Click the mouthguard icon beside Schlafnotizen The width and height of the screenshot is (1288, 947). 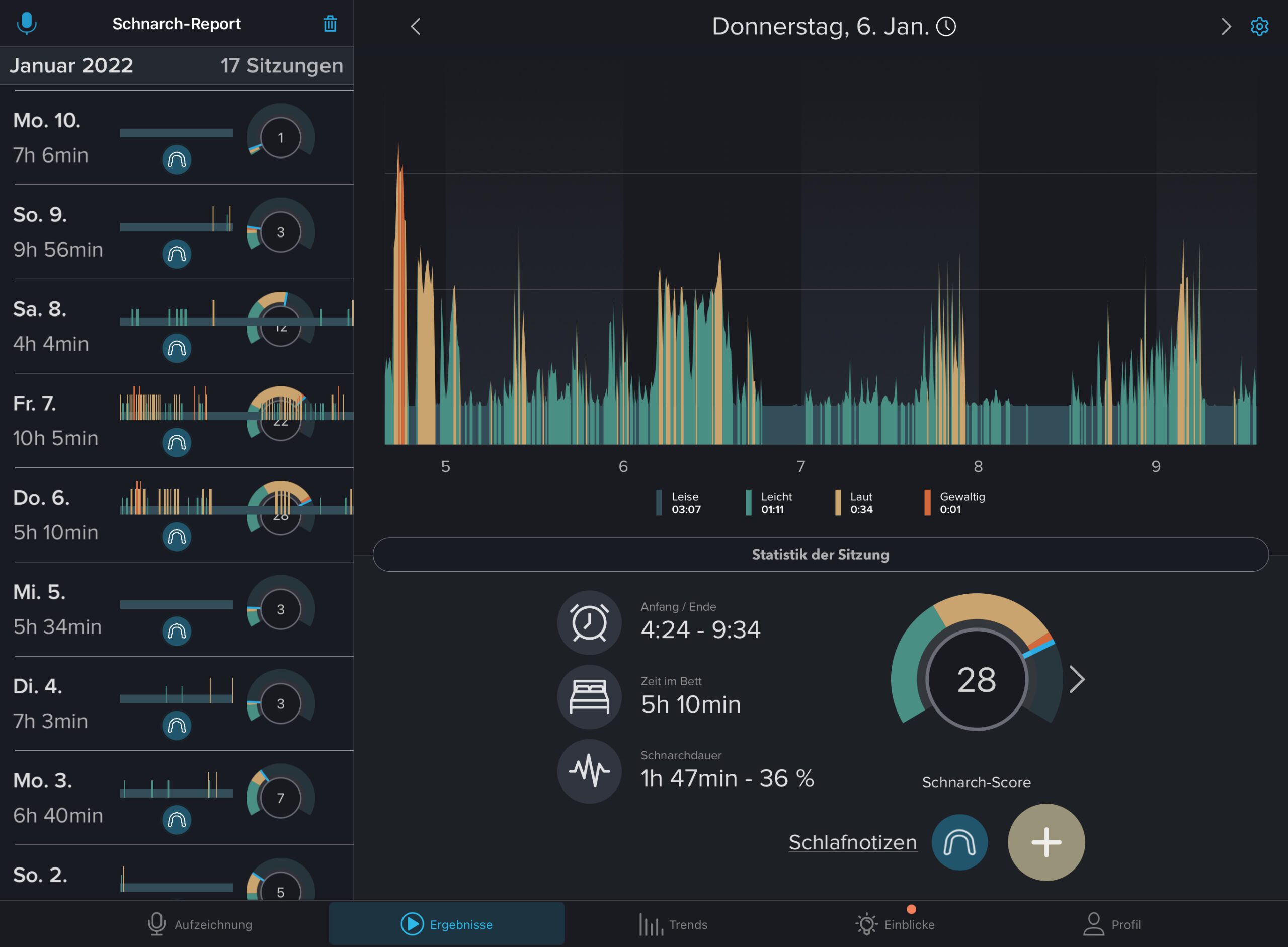pyautogui.click(x=959, y=842)
